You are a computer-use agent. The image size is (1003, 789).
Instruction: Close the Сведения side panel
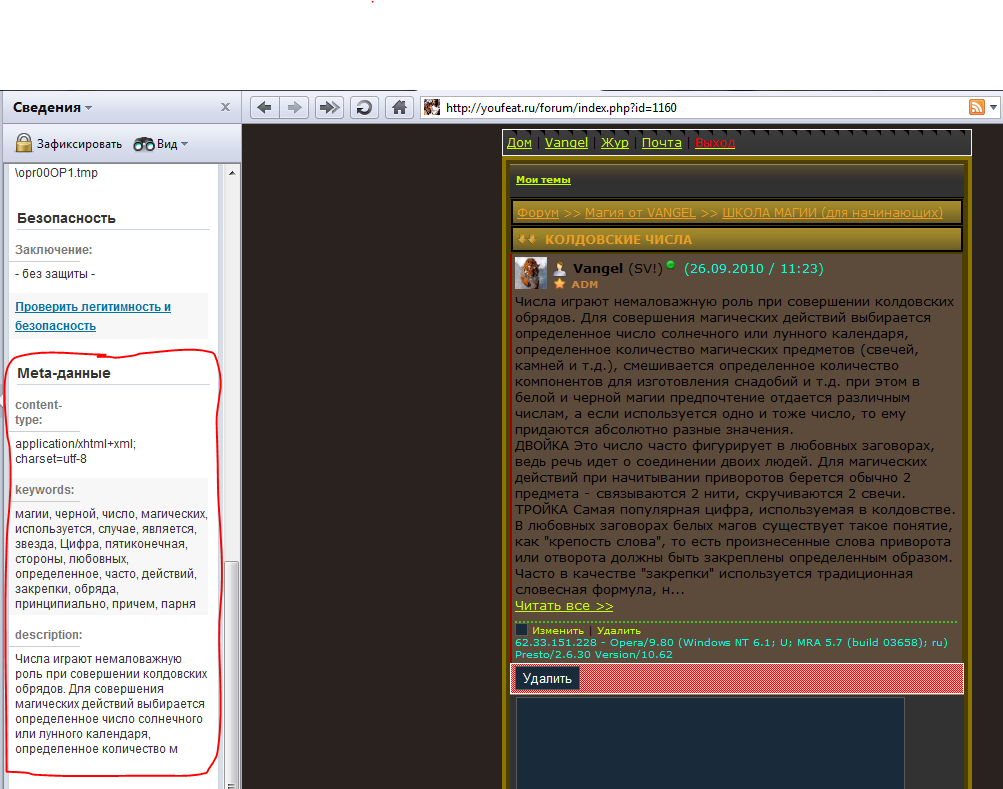226,107
